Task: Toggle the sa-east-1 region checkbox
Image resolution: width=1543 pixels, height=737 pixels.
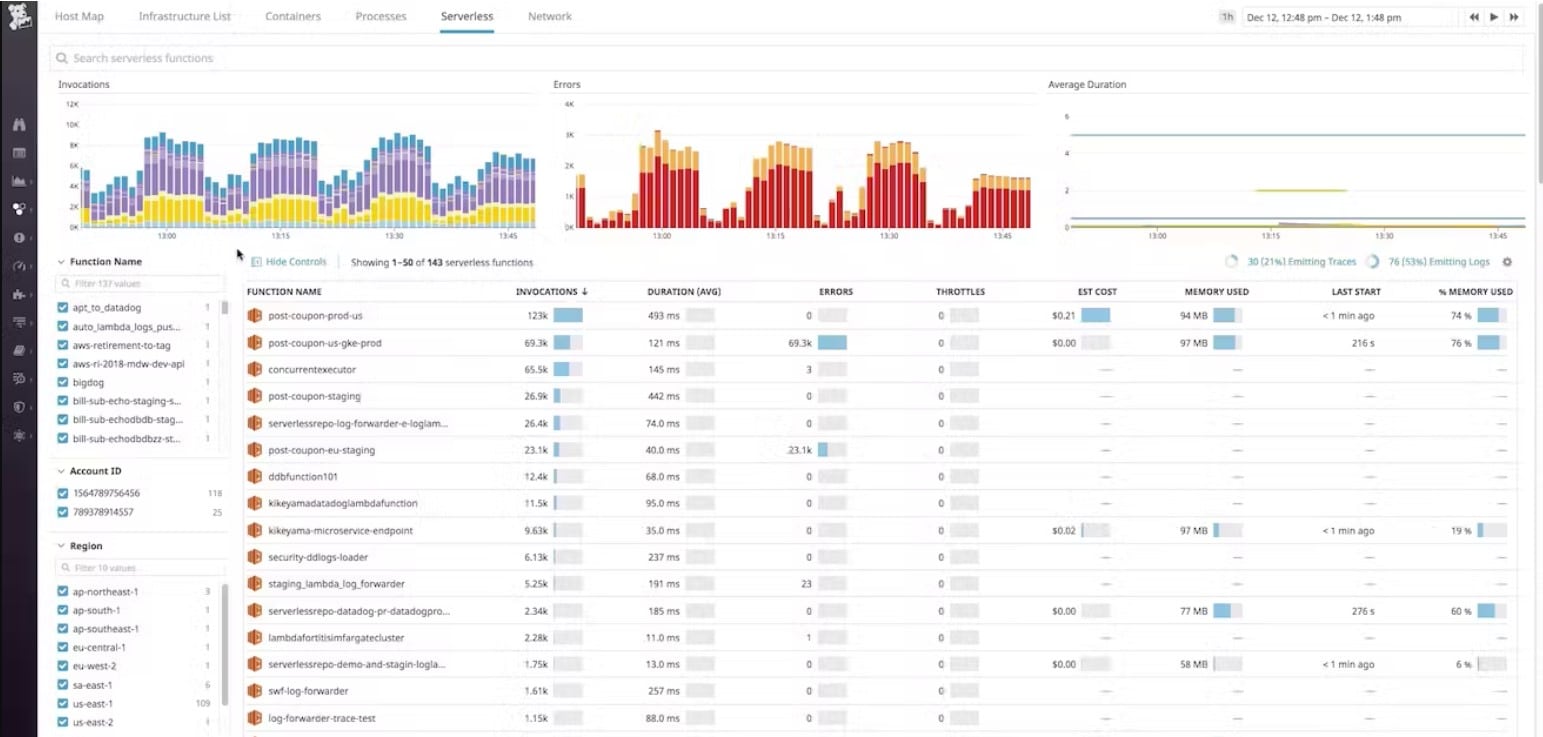Action: coord(63,685)
